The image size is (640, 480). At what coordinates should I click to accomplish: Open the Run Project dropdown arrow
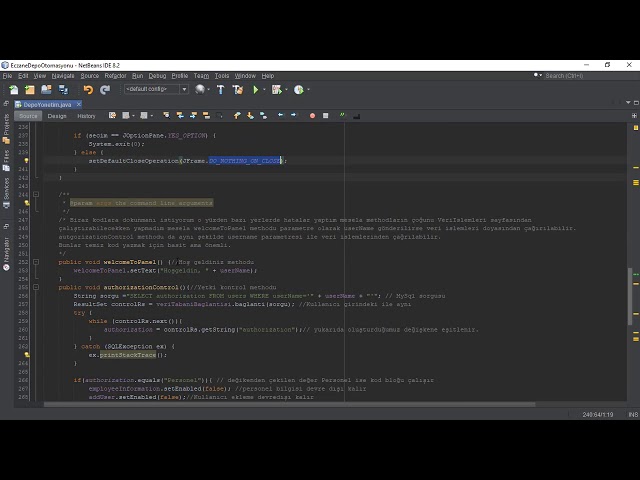coord(264,89)
